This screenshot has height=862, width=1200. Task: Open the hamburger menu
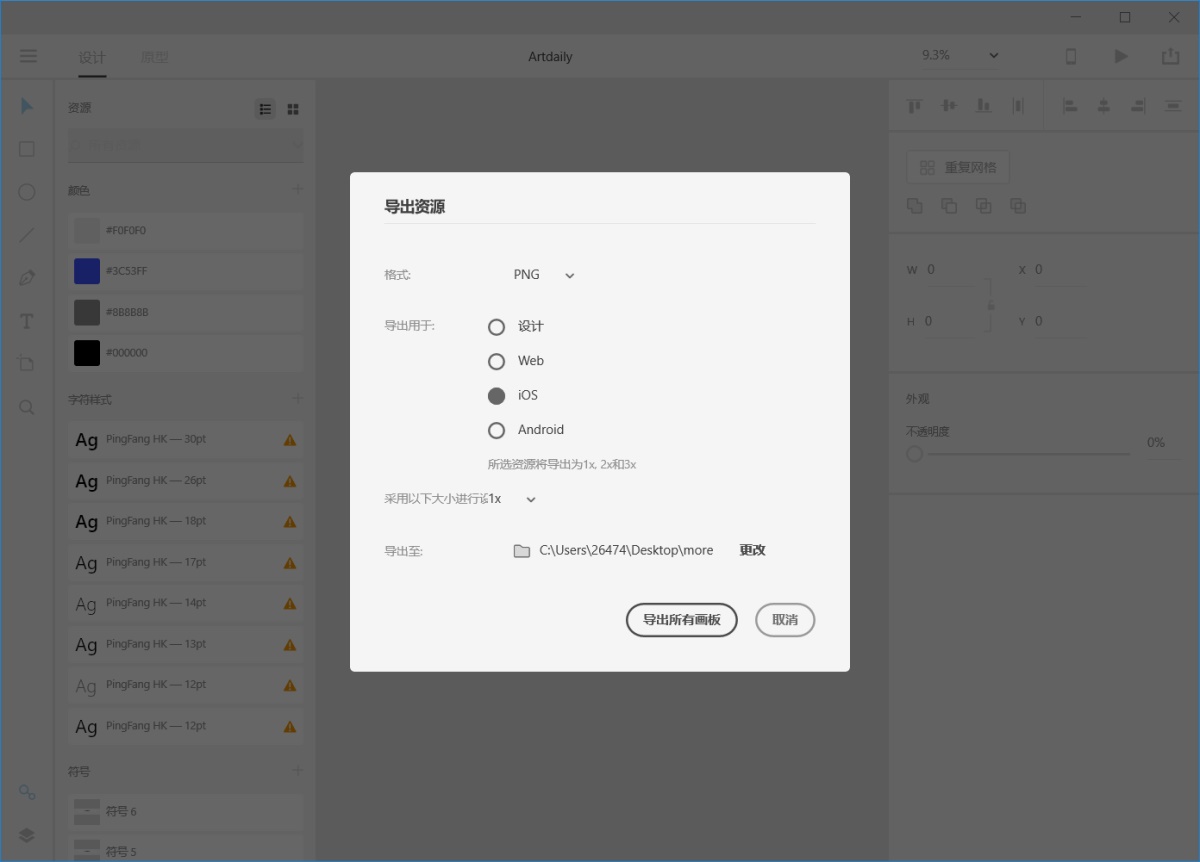click(x=28, y=56)
